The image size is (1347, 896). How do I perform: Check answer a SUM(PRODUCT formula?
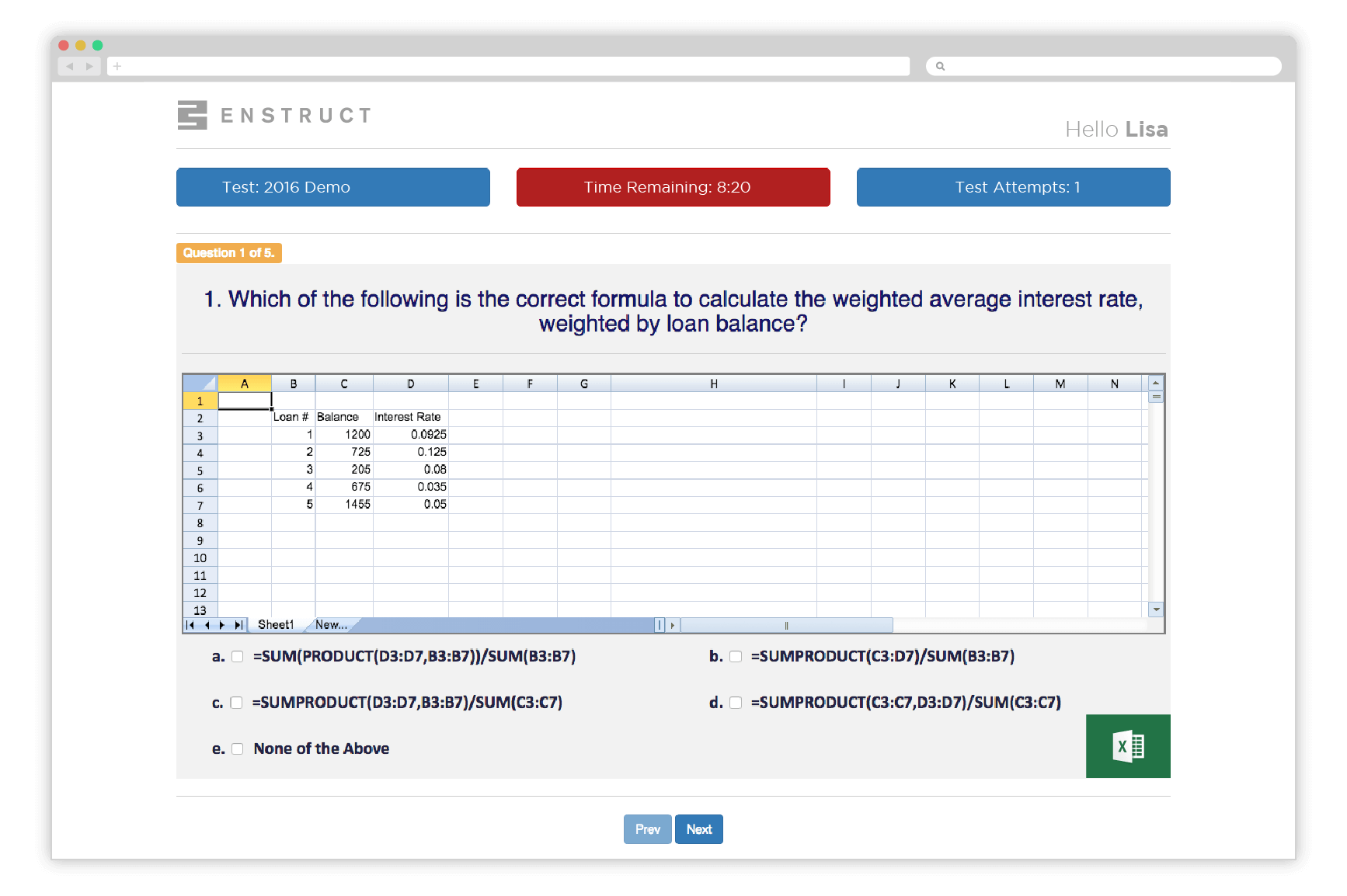(x=238, y=657)
